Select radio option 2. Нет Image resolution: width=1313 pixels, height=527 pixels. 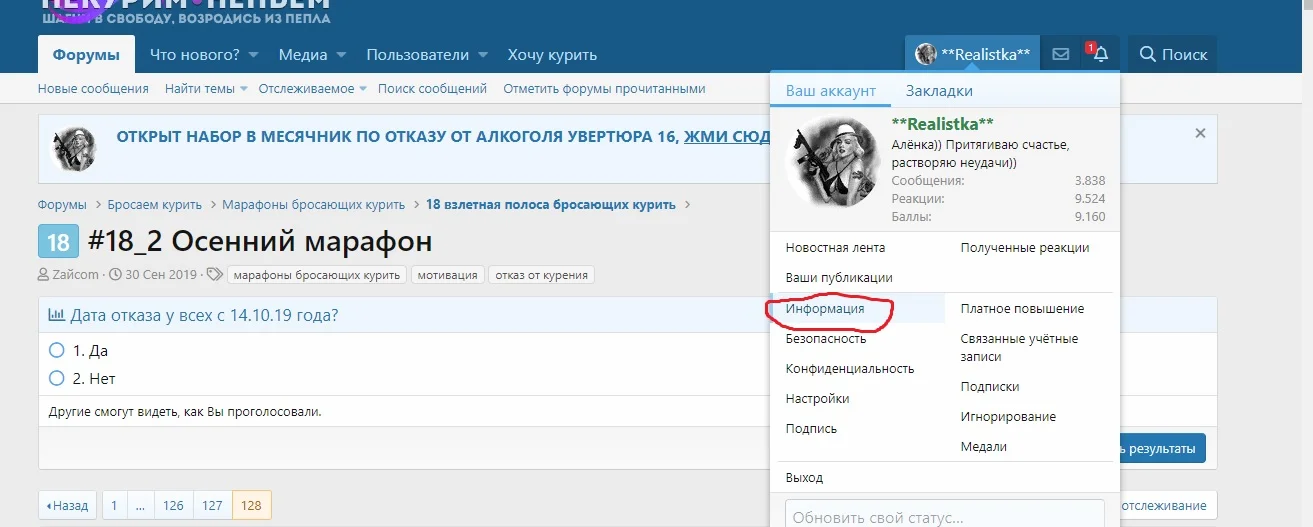pyautogui.click(x=57, y=379)
